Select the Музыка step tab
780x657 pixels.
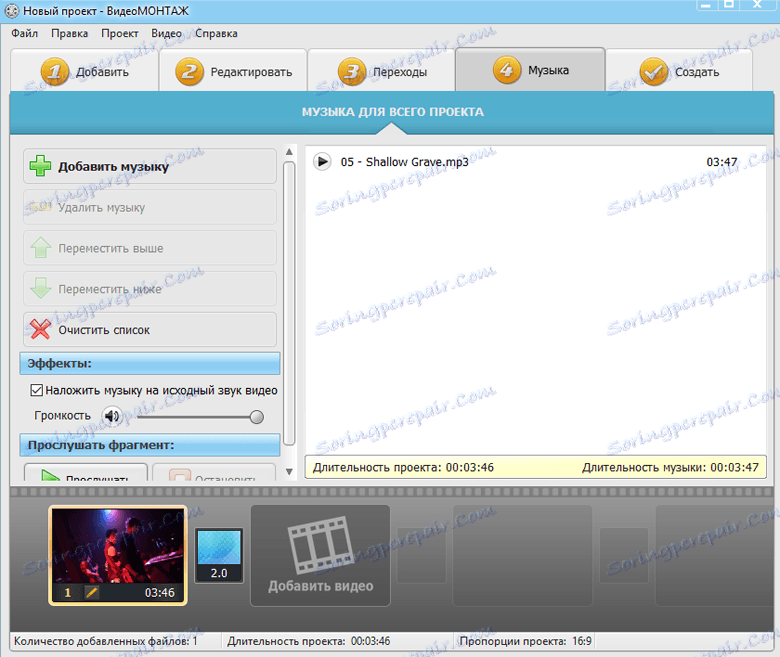[x=530, y=70]
